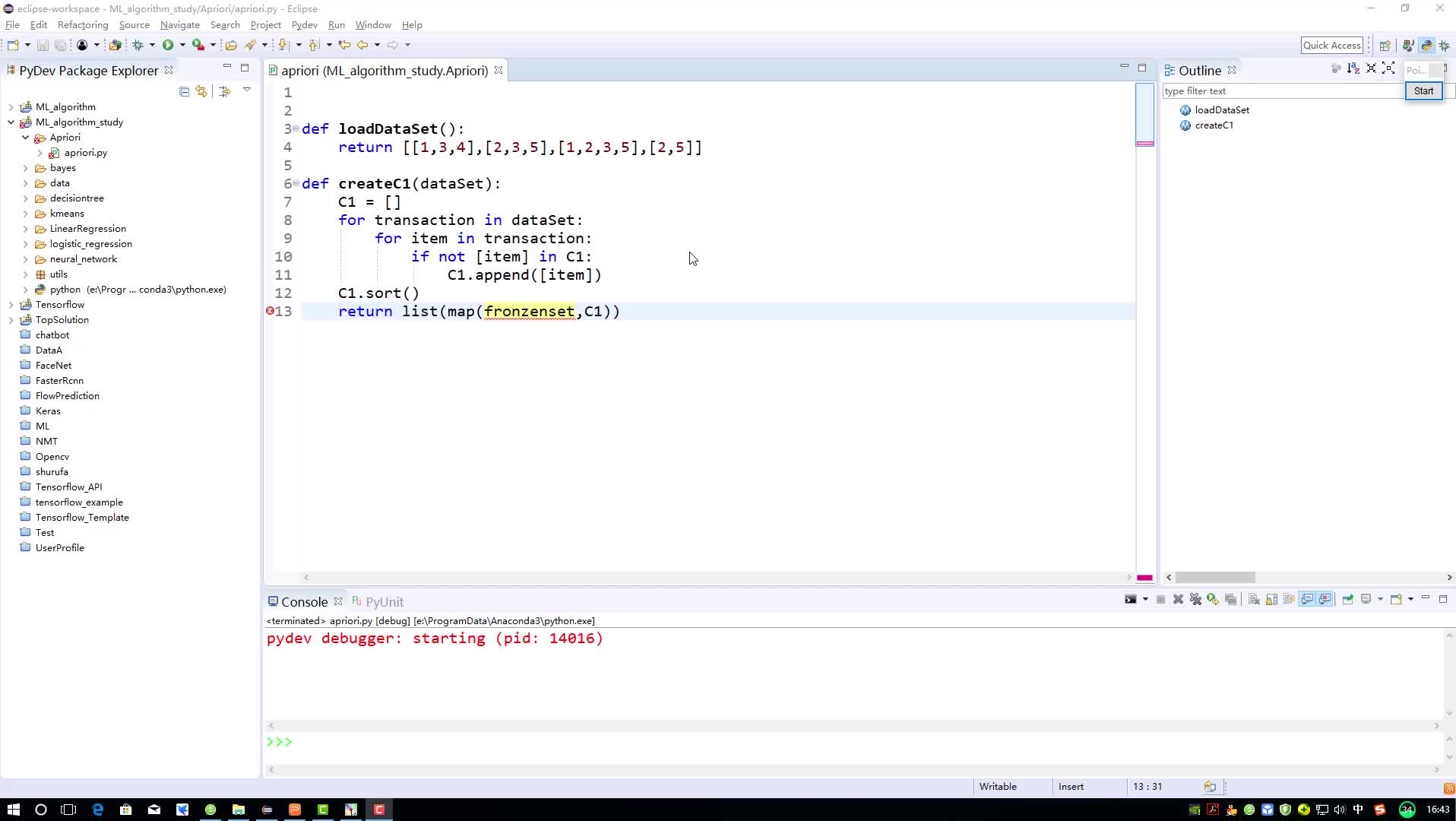Collapse the Apriori folder

[25, 138]
